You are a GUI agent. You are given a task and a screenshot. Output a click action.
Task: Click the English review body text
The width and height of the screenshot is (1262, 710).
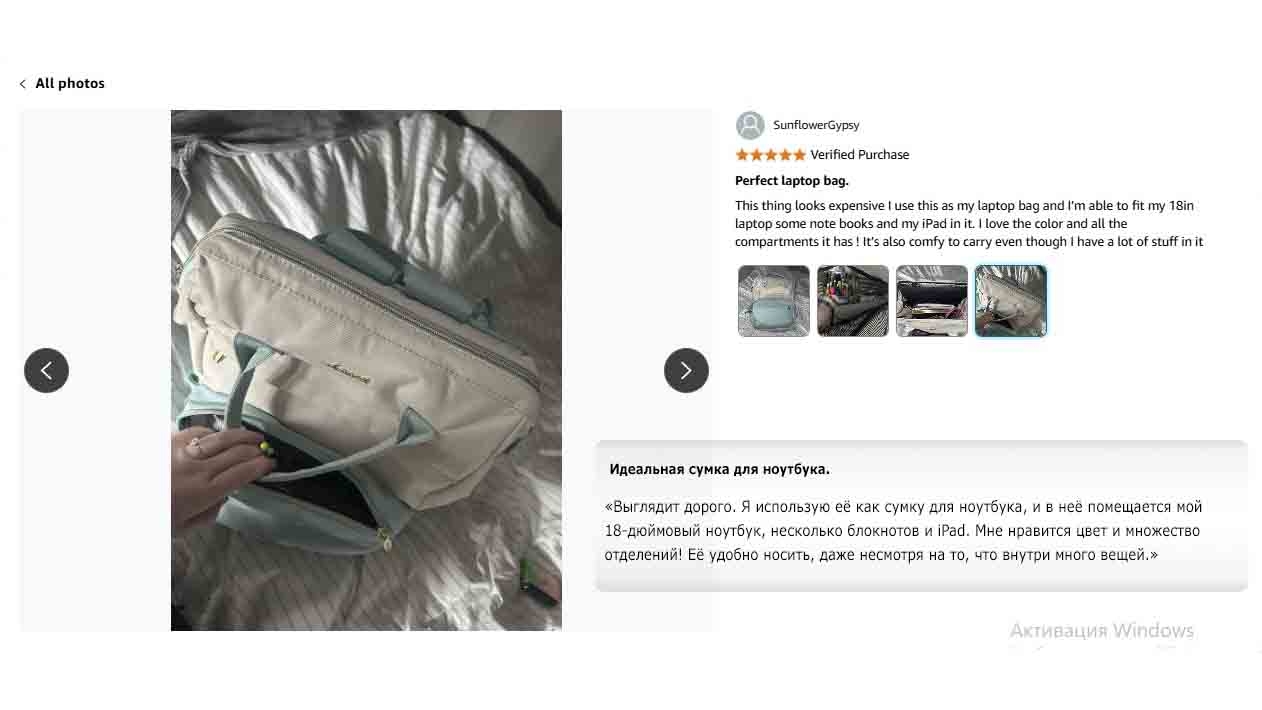click(969, 224)
